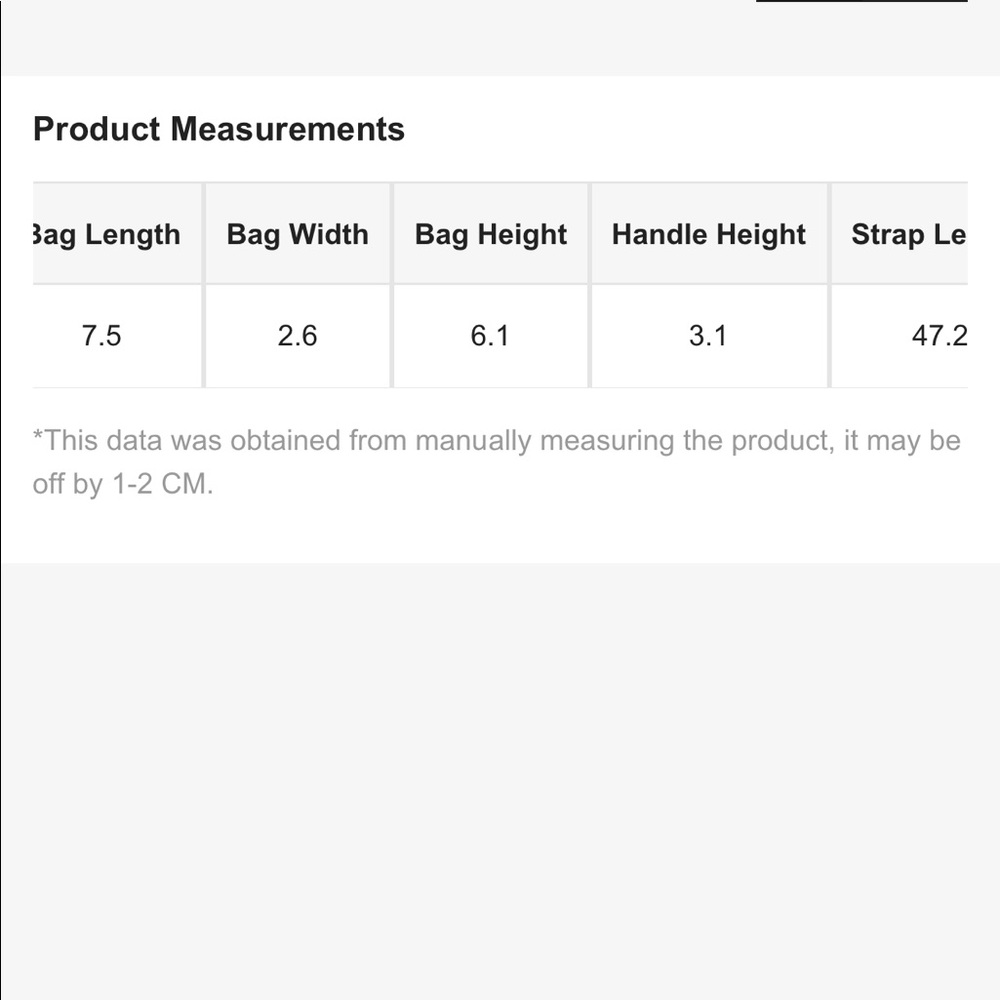Click the divider between Bag Width and Bag Height headers

pos(392,235)
